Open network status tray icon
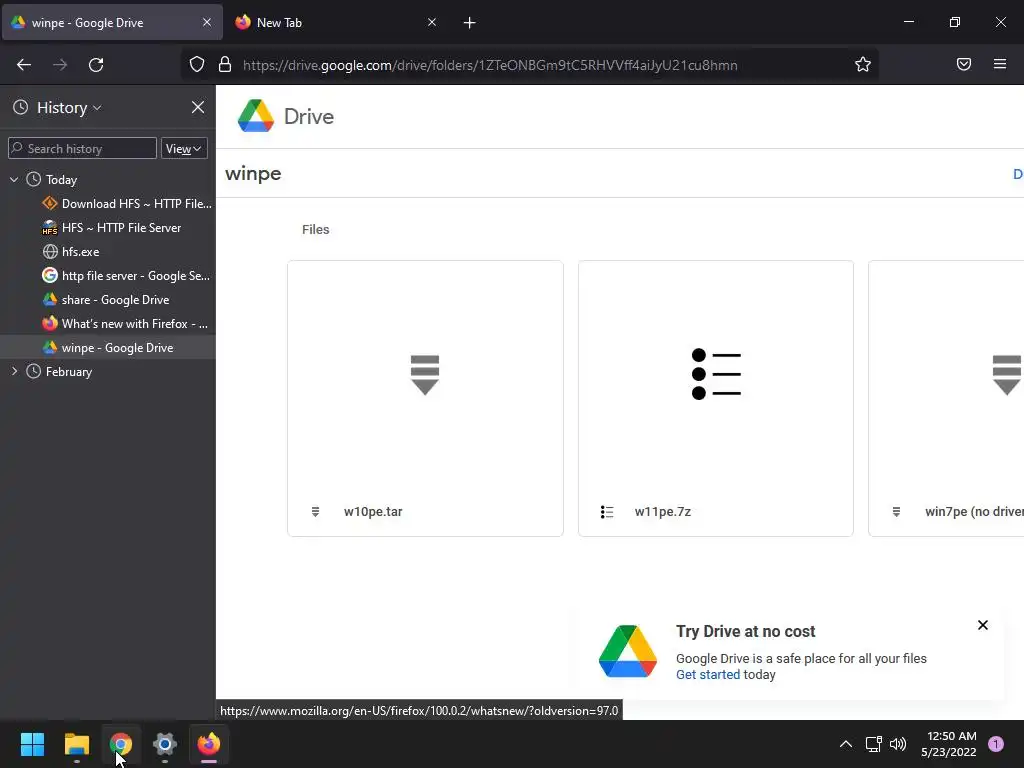Screen dimensions: 1024x768 [x=873, y=744]
